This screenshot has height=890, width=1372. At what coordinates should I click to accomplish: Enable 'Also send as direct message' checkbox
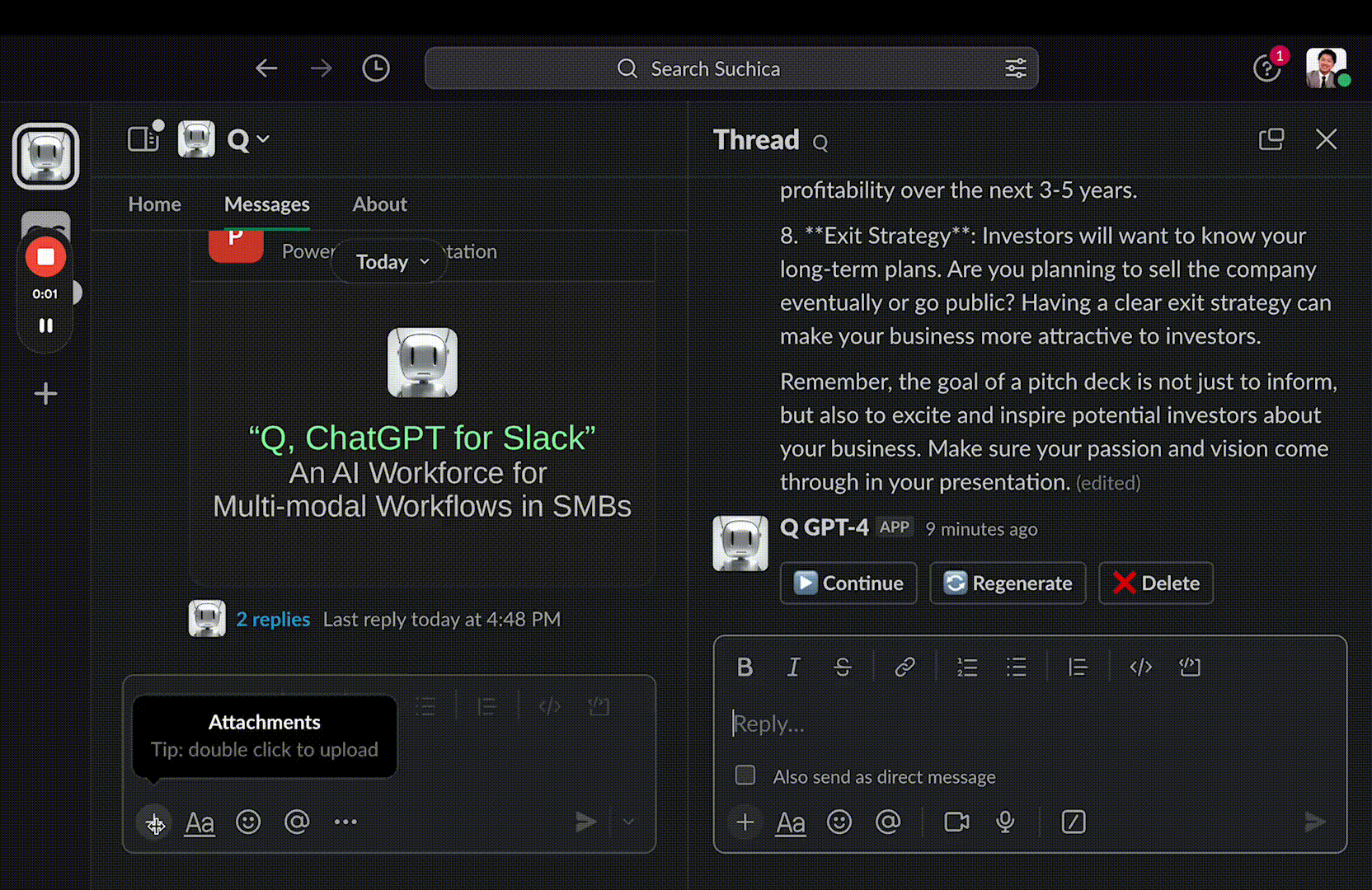tap(745, 775)
